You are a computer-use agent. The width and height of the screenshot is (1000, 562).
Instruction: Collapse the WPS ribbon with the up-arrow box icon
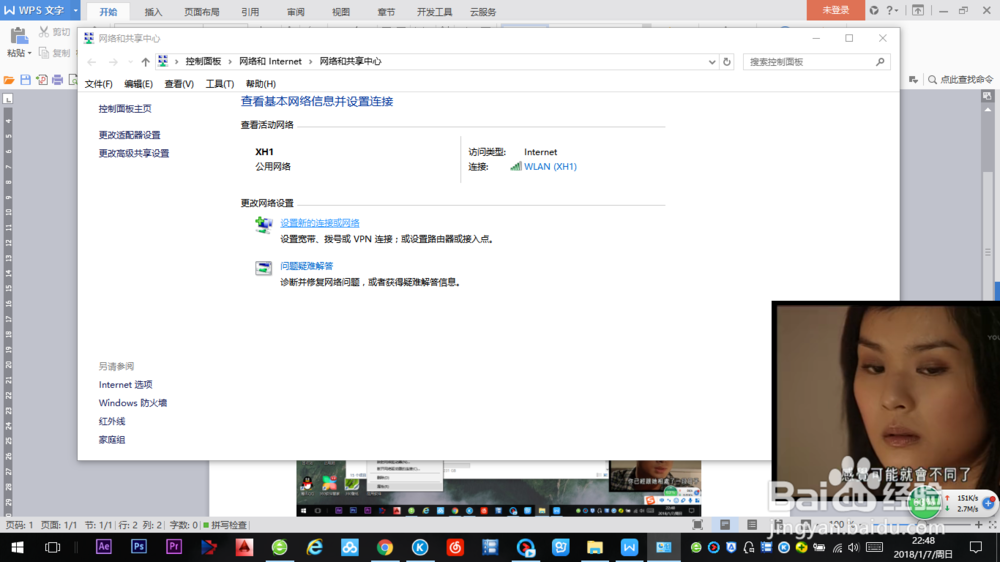pos(918,10)
